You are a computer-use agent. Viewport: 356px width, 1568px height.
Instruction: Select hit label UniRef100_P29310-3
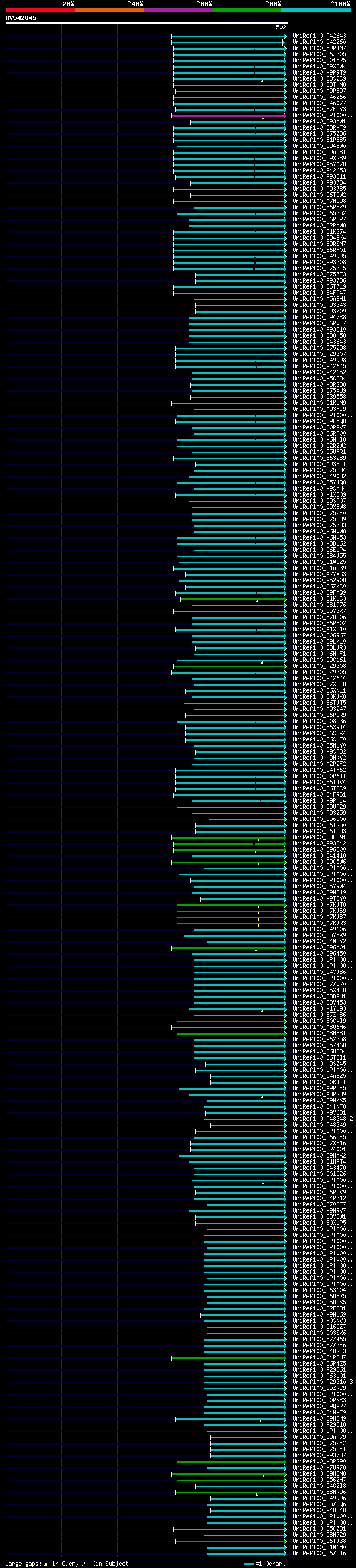323,1382
